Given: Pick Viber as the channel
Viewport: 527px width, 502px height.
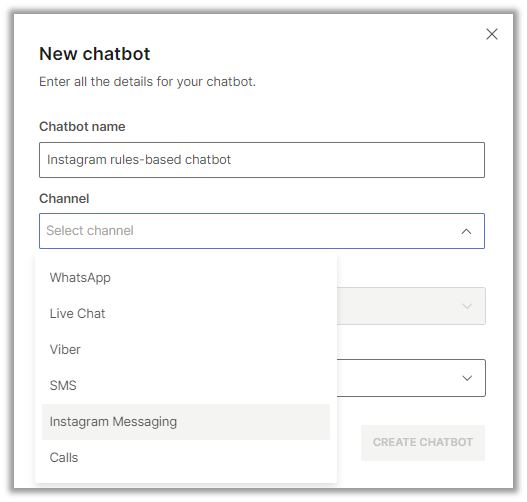Looking at the screenshot, I should coord(186,349).
